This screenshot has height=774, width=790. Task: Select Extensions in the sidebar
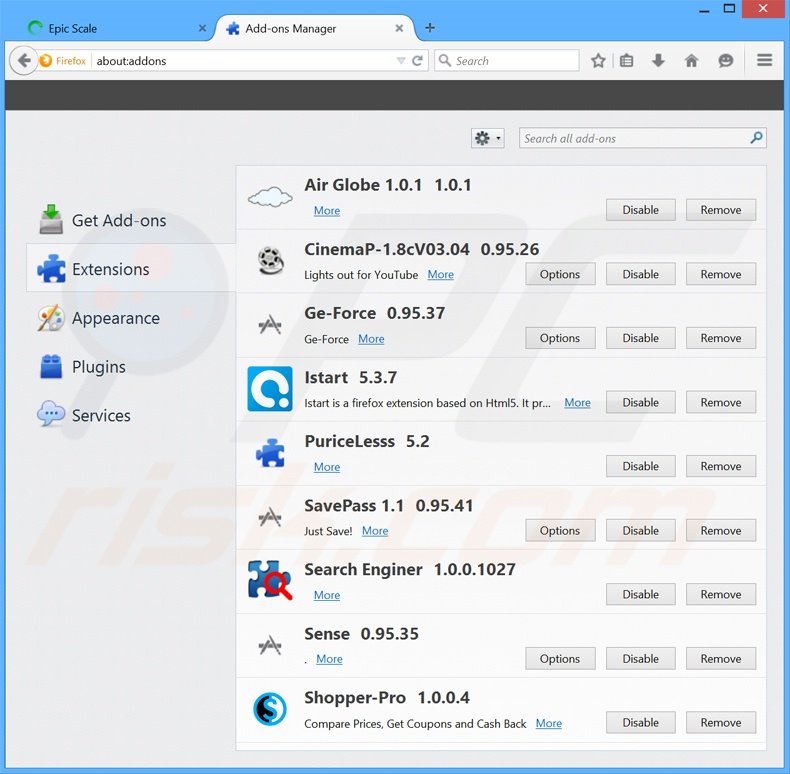[131, 269]
